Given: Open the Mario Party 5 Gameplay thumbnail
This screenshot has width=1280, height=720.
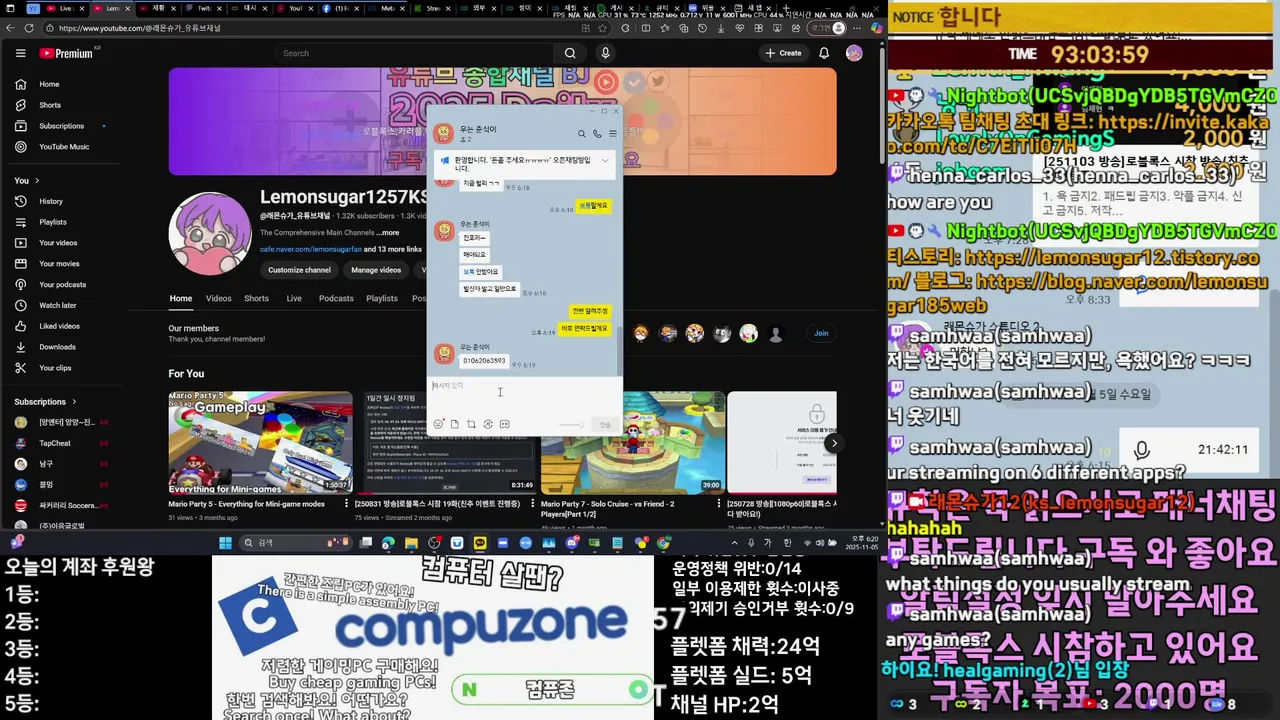Looking at the screenshot, I should [260, 443].
